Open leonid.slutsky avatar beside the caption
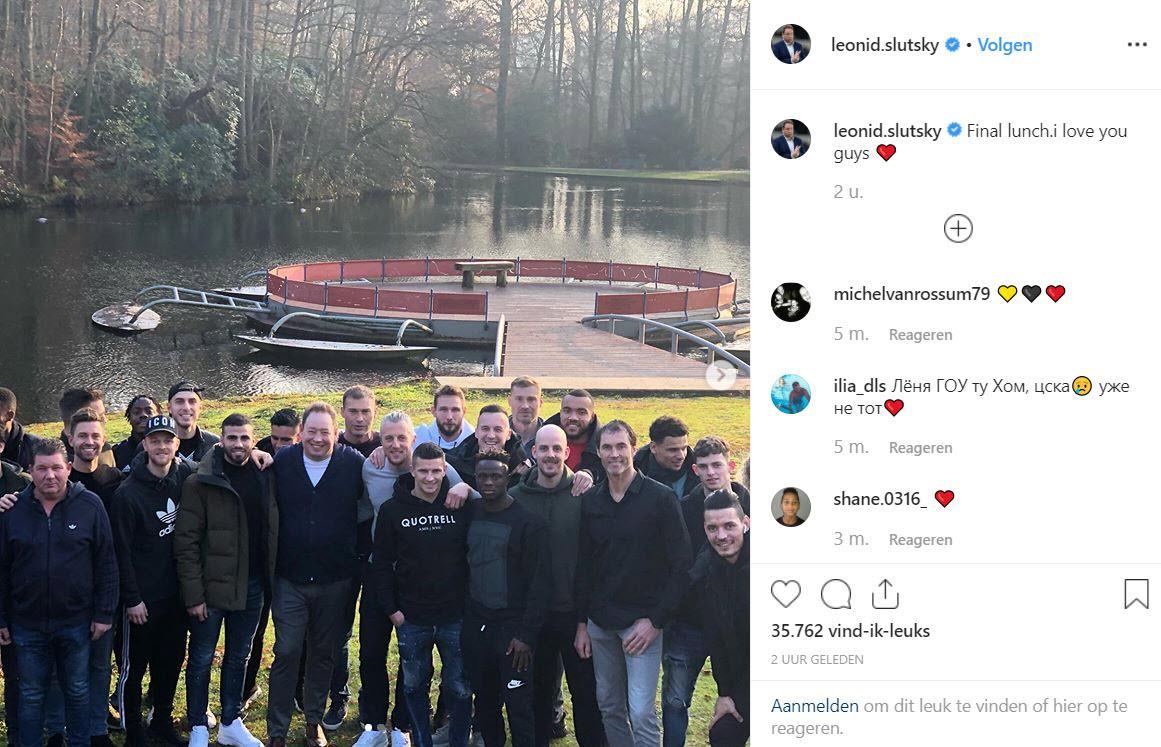 [791, 139]
